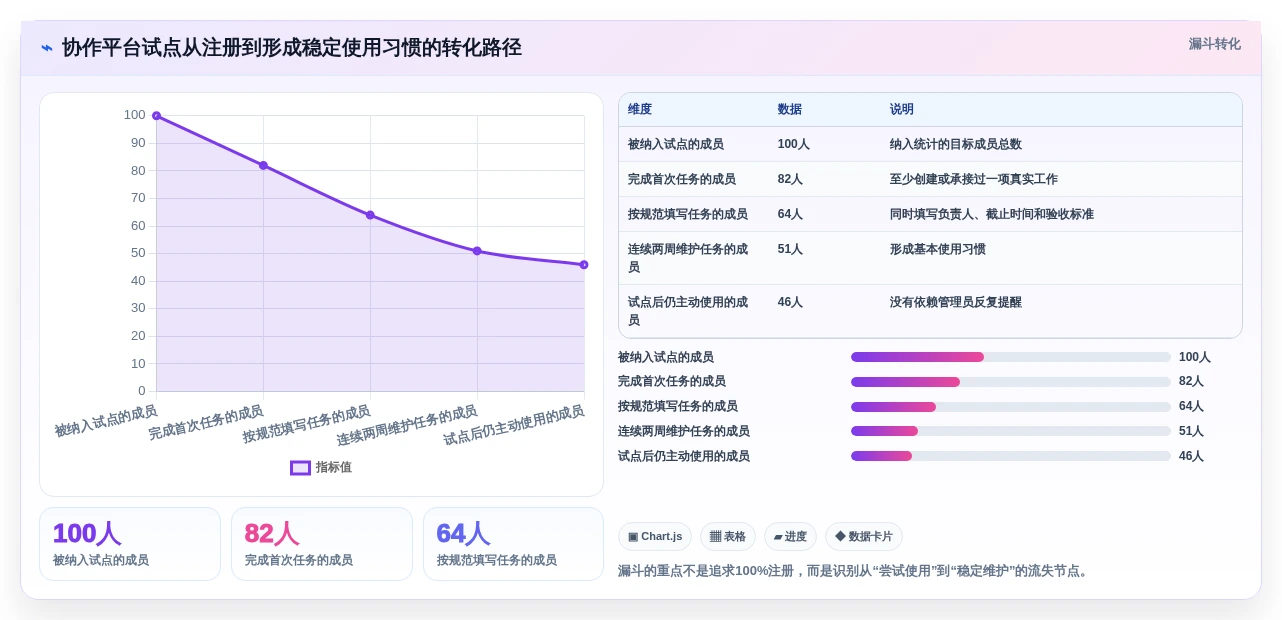The width and height of the screenshot is (1282, 620).
Task: Click progress bar for 按规范填写任务的成员
Action: pos(1011,407)
